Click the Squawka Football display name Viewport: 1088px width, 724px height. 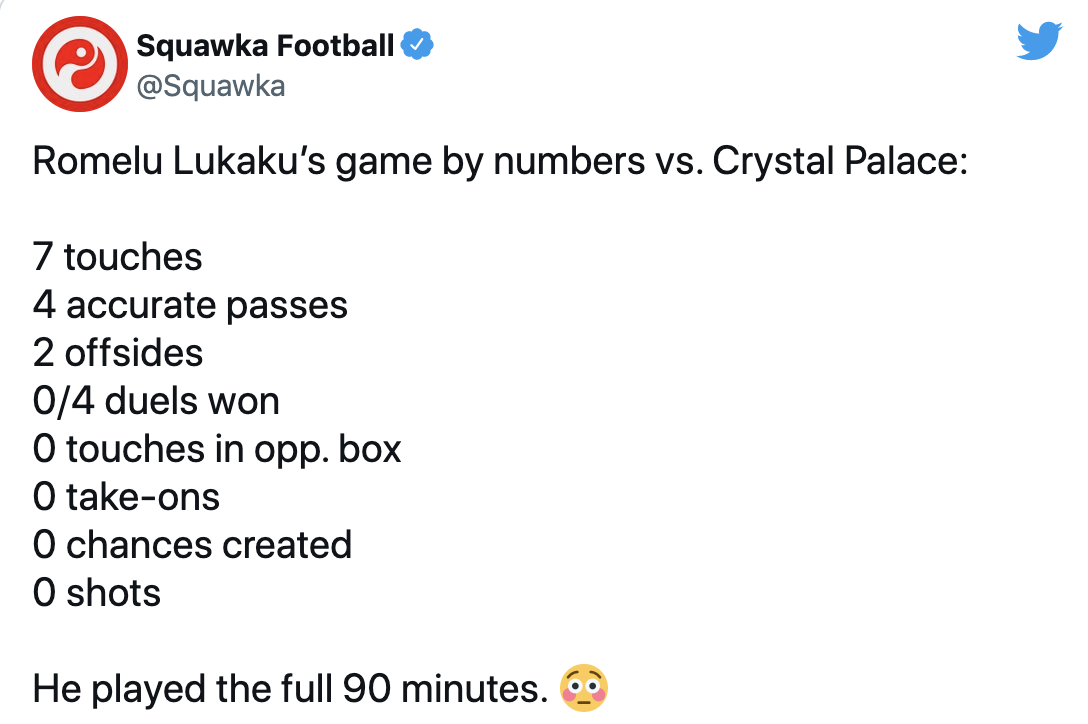(x=265, y=45)
